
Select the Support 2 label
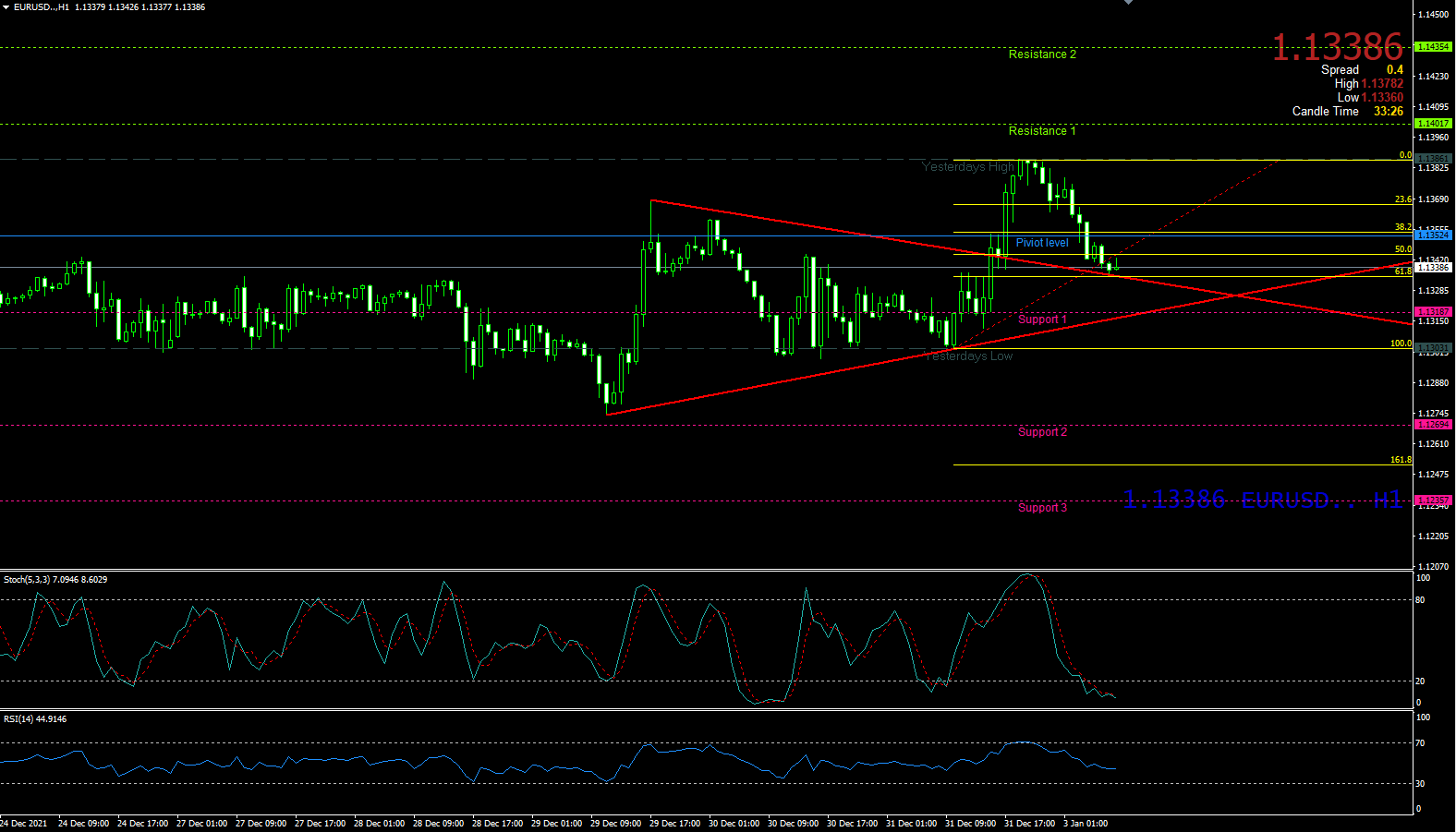tap(1041, 432)
